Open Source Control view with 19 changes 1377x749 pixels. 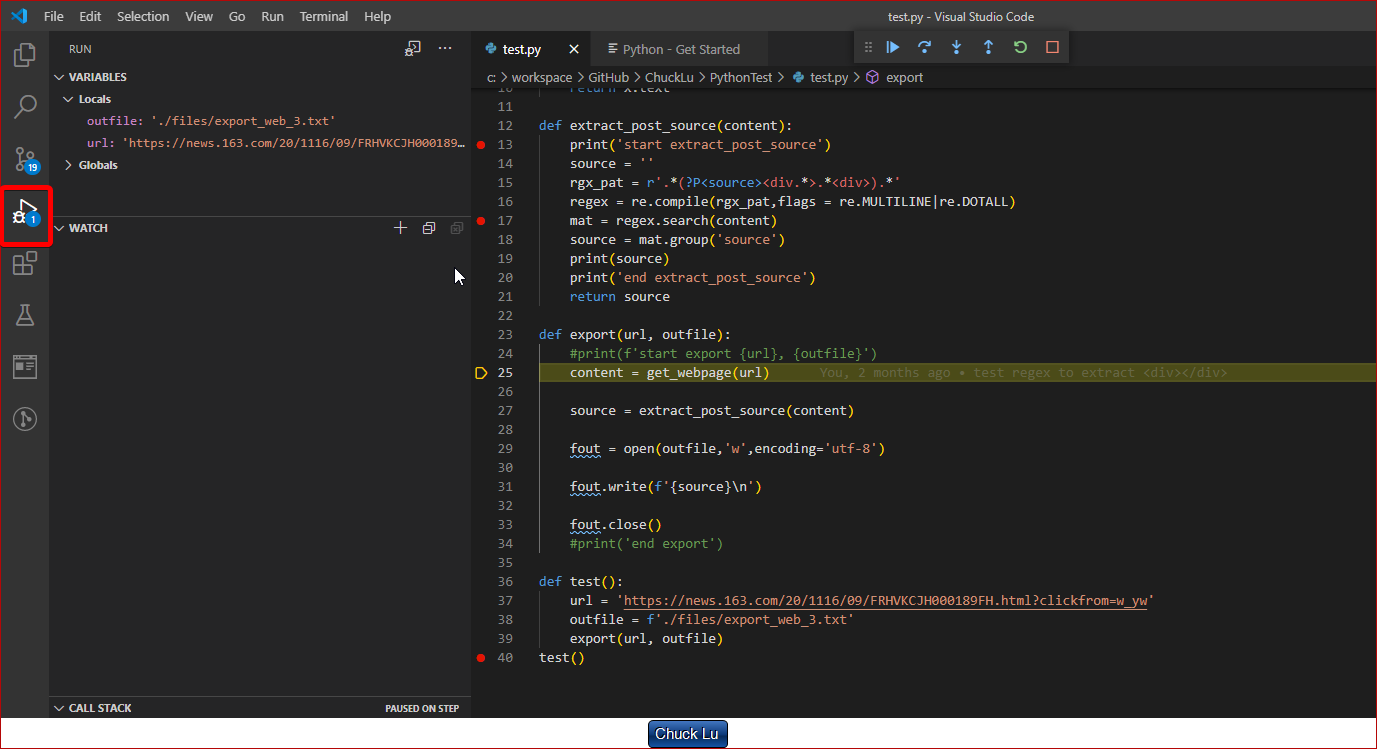(x=25, y=159)
